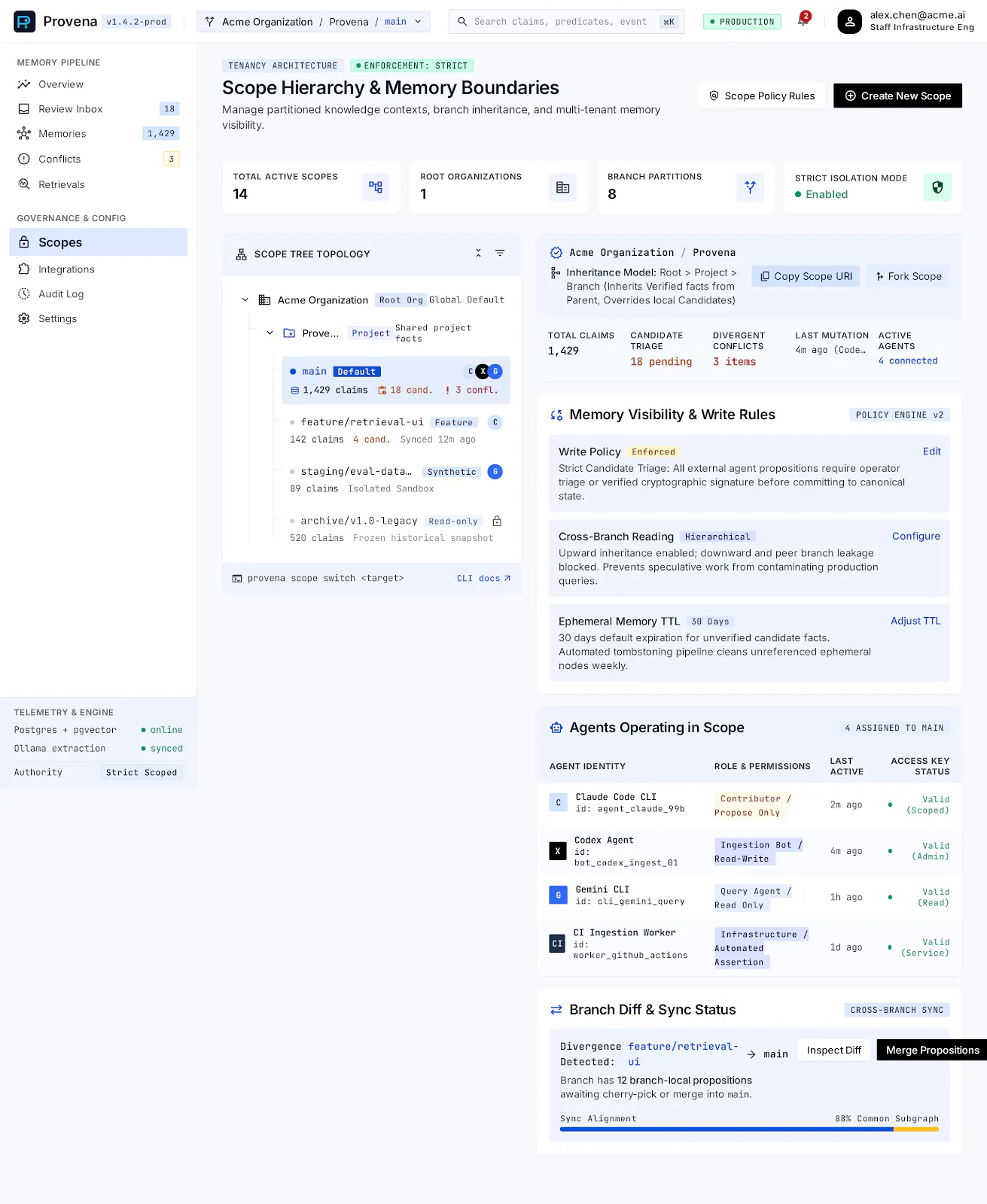Click Gemini badge on staging/eval-data row
987x1204 pixels.
click(495, 472)
